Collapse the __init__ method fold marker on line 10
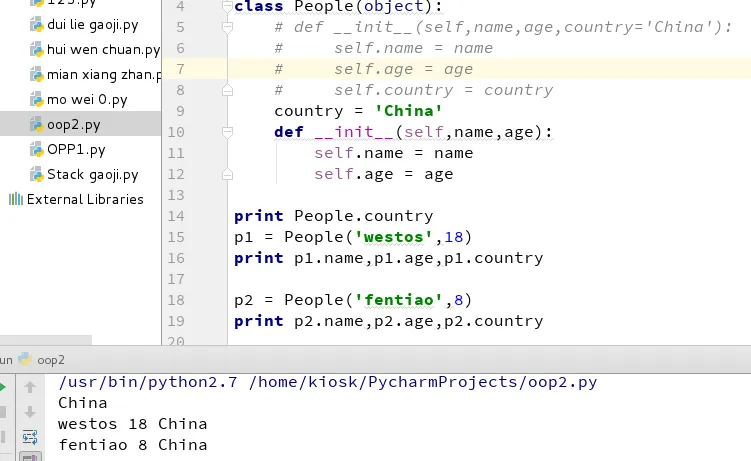The width and height of the screenshot is (751, 461). pos(228,132)
